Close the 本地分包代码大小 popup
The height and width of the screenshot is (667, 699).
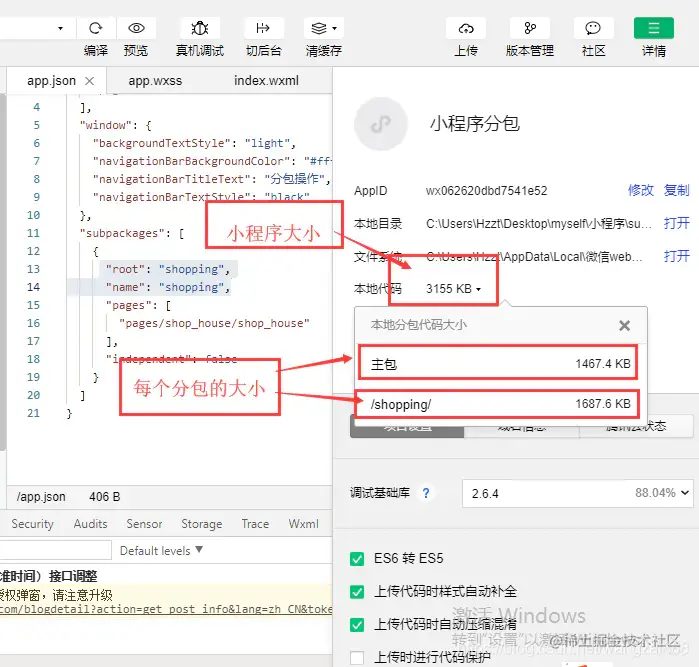click(625, 325)
